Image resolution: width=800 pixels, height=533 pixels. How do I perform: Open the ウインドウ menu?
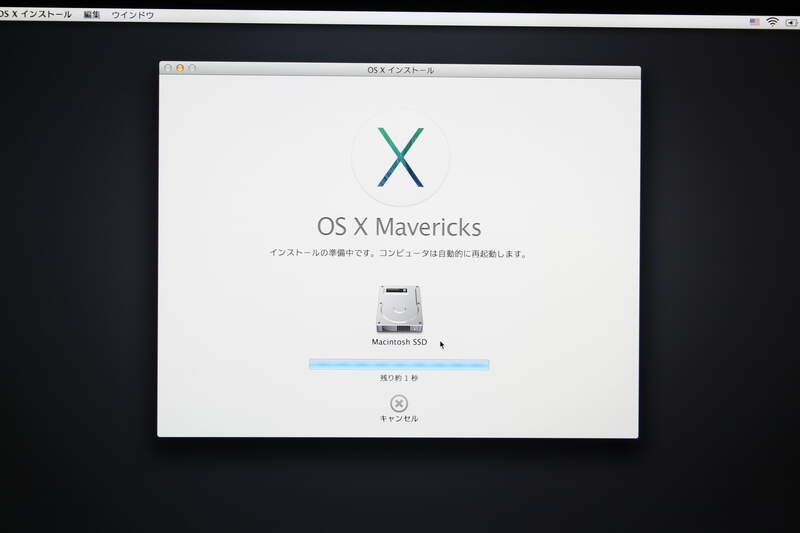(x=133, y=16)
